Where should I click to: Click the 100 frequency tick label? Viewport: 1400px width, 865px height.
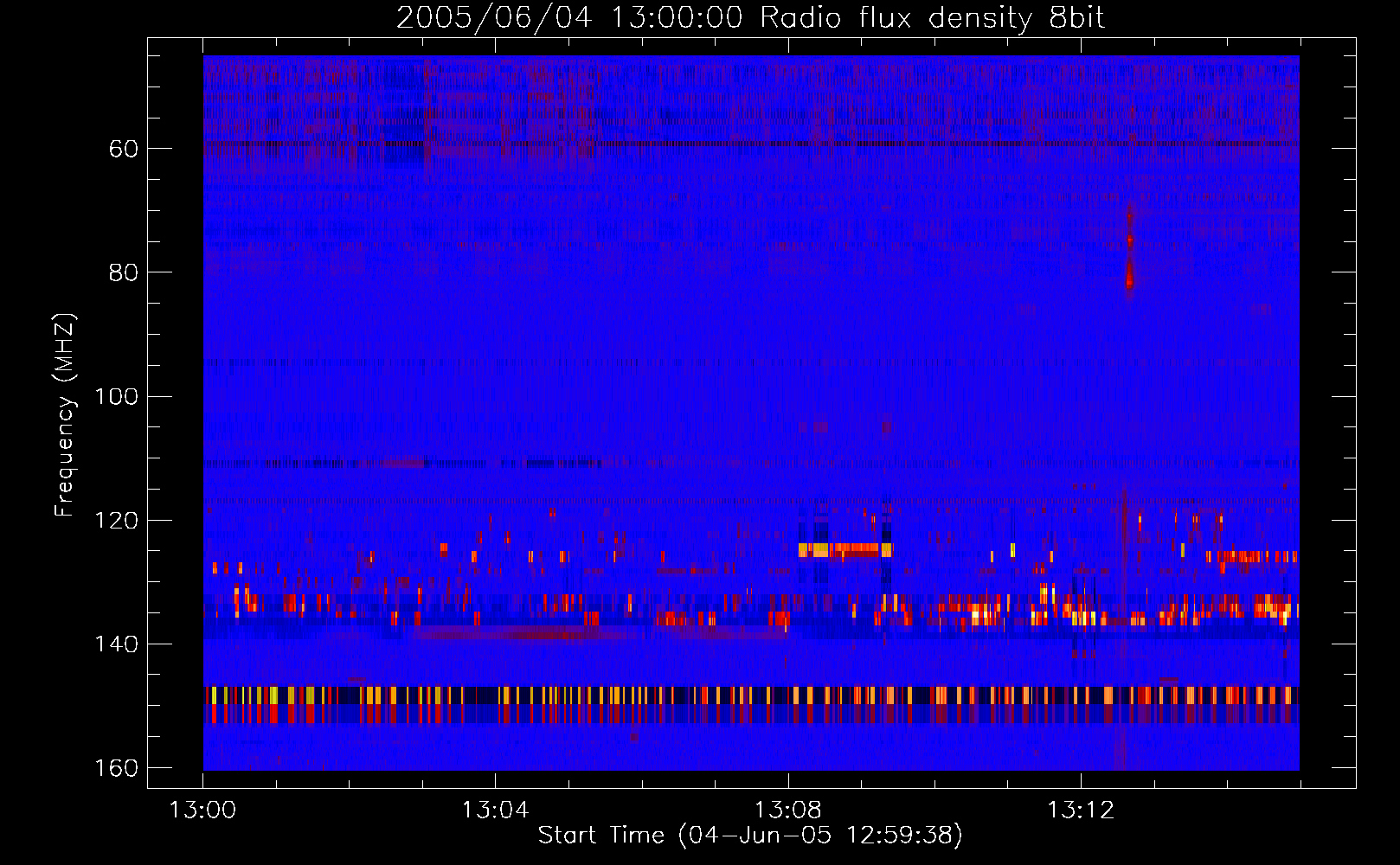click(116, 396)
